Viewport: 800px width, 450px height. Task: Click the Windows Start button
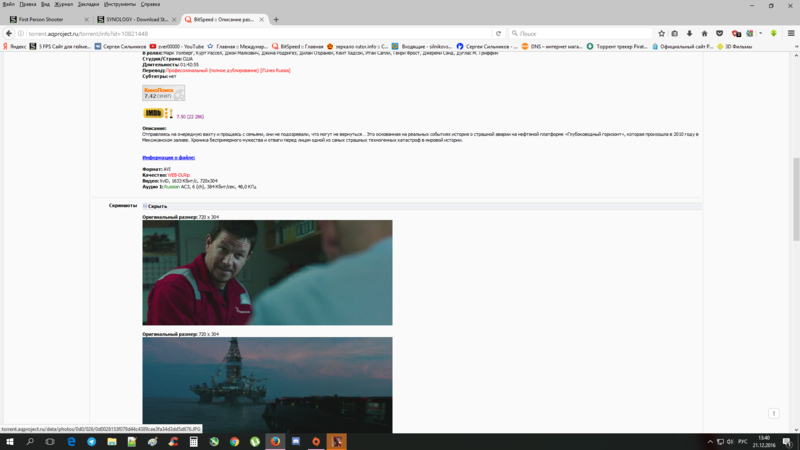click(x=9, y=441)
